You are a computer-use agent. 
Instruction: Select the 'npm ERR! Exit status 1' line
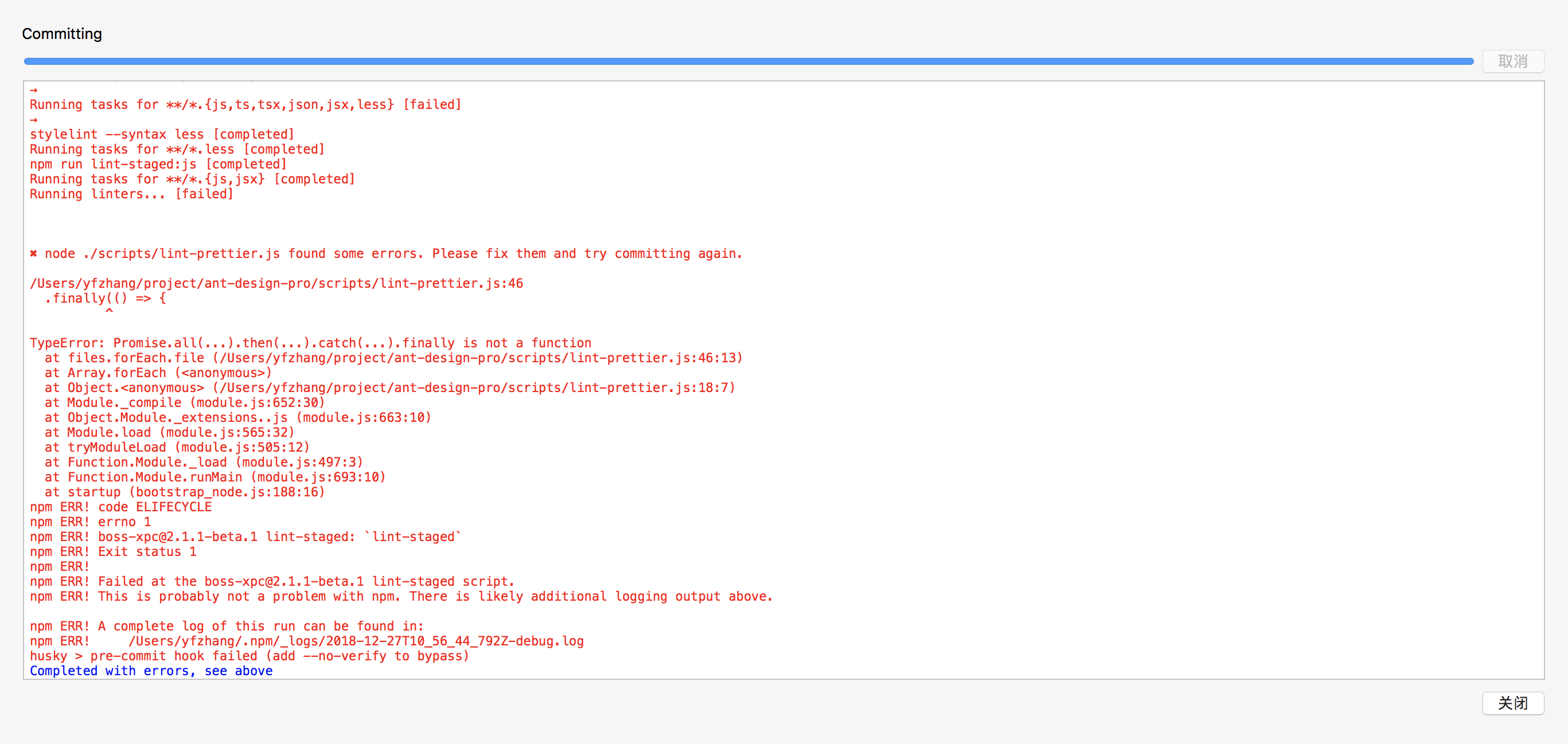pyautogui.click(x=112, y=551)
